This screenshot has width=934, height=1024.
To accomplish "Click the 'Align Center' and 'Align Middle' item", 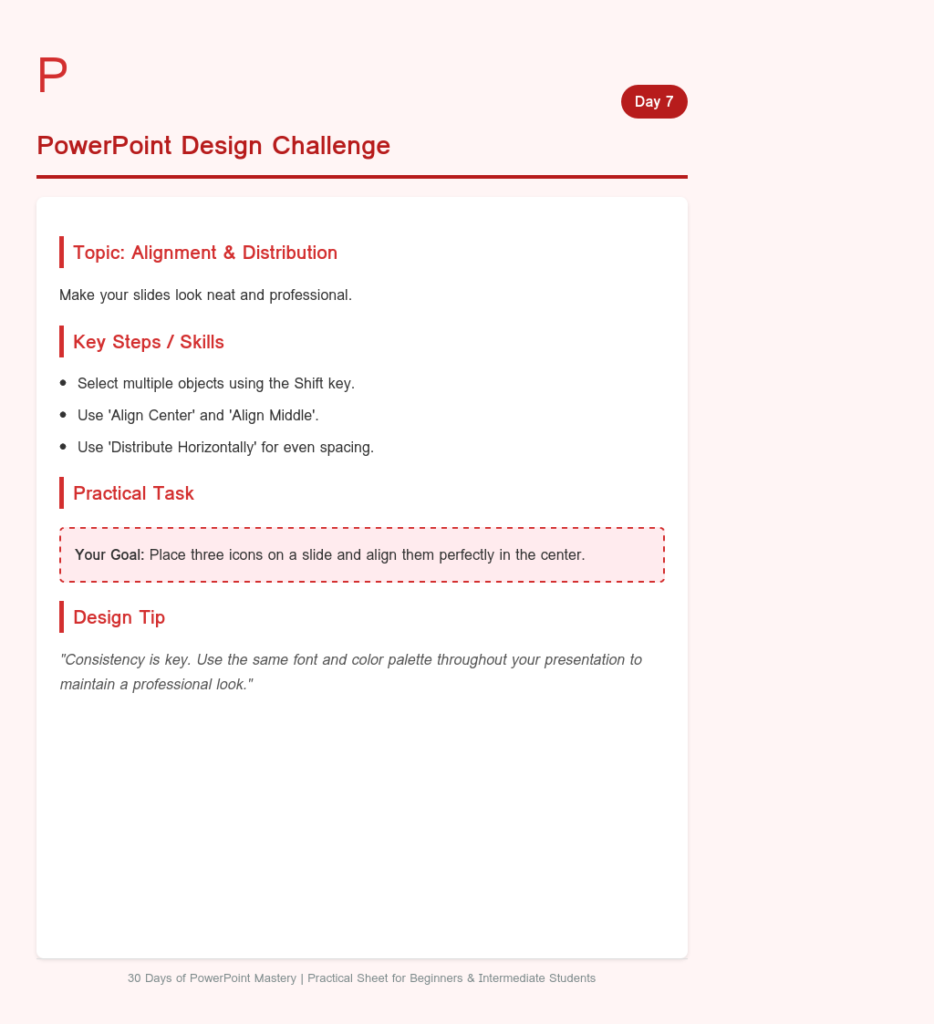I will [198, 415].
